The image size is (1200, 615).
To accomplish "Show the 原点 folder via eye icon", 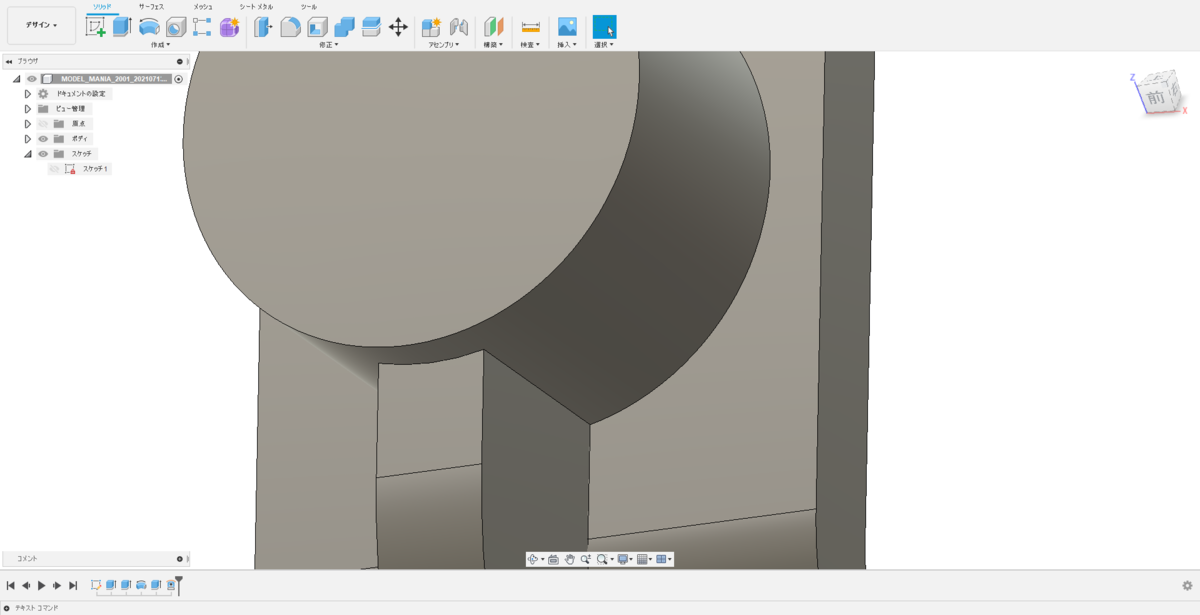I will (x=43, y=123).
